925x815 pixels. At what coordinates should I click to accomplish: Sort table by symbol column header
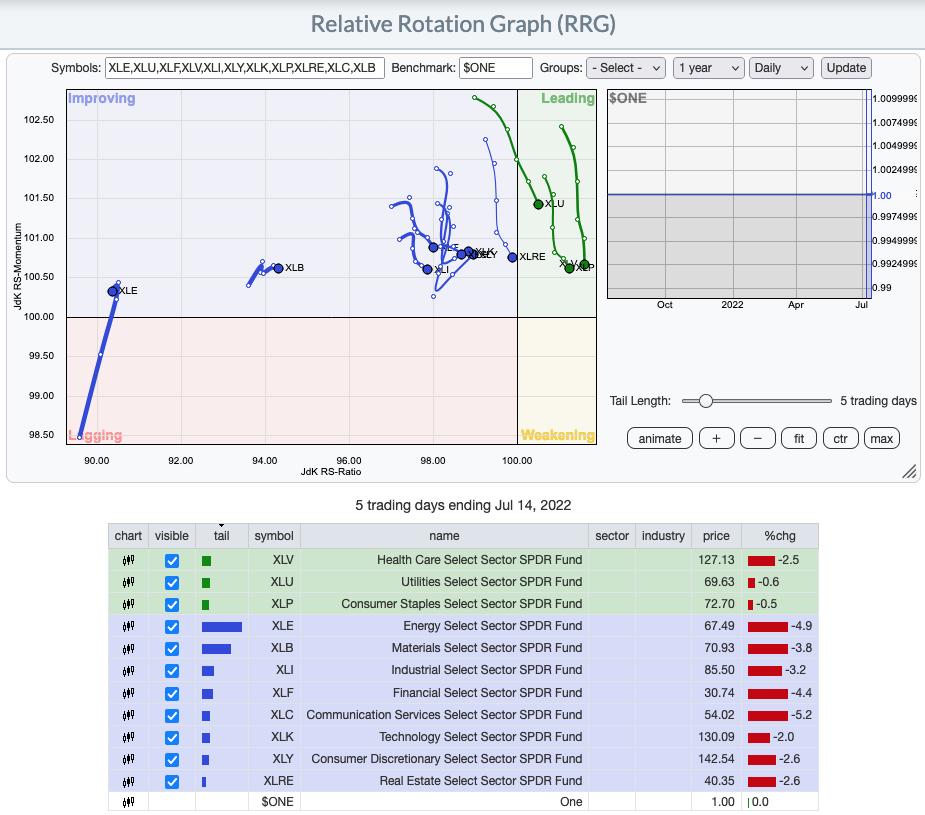tap(274, 536)
